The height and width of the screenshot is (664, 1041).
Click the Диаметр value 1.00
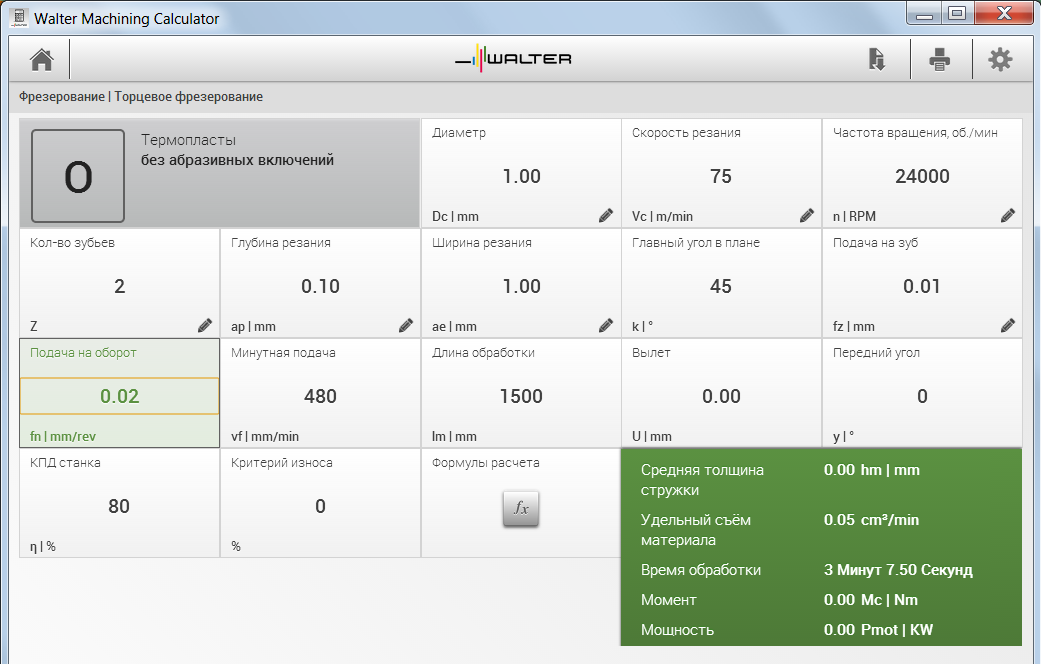(x=521, y=176)
